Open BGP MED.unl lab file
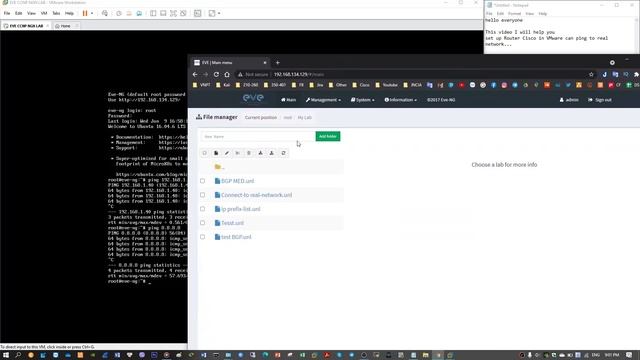Viewport: 640px width, 360px height. click(237, 181)
